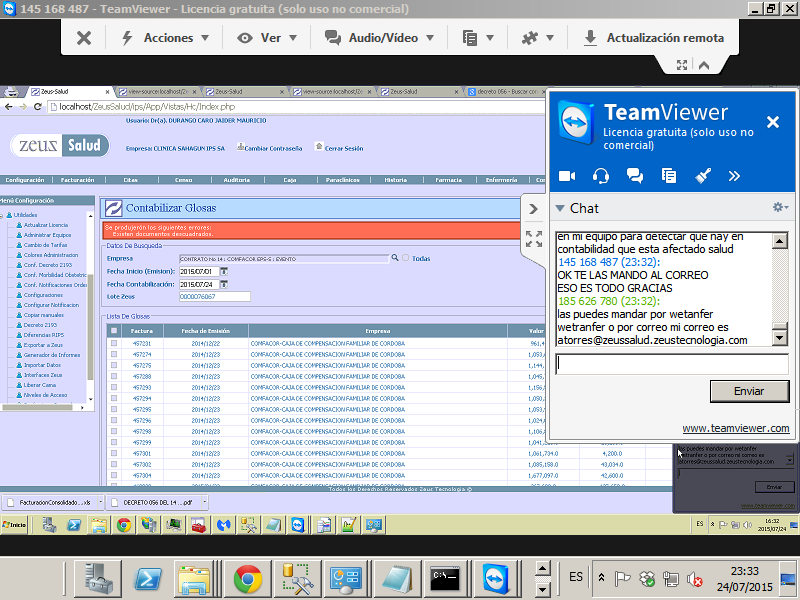Start video call in TeamViewer panel
The width and height of the screenshot is (800, 600).
pos(567,176)
